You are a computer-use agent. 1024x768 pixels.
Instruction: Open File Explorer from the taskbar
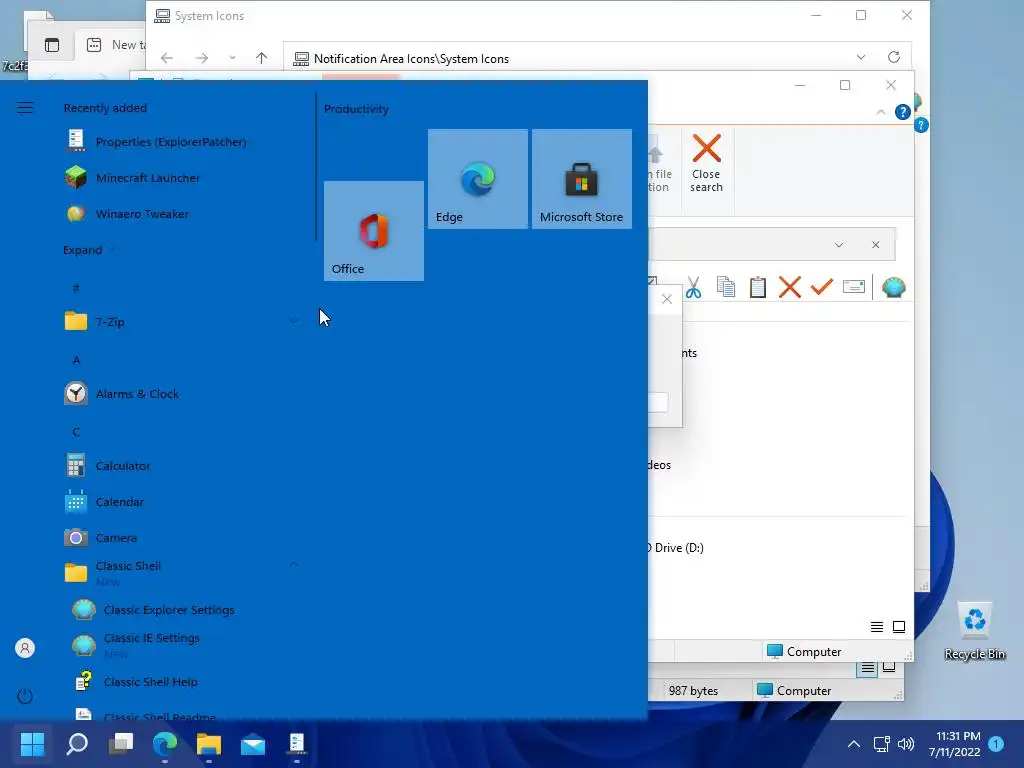click(209, 743)
